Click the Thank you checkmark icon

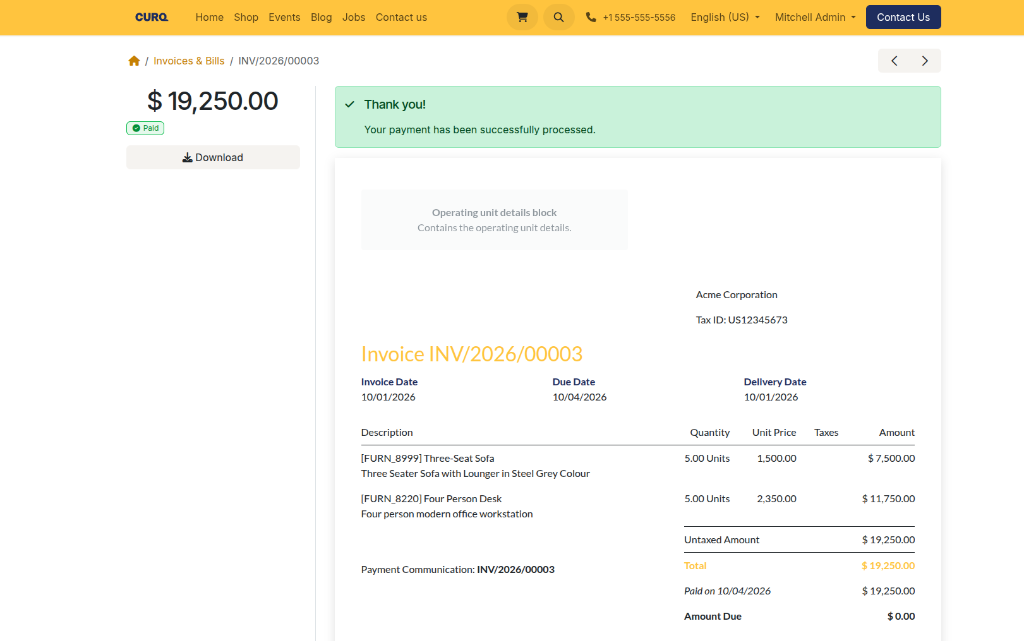[x=350, y=104]
